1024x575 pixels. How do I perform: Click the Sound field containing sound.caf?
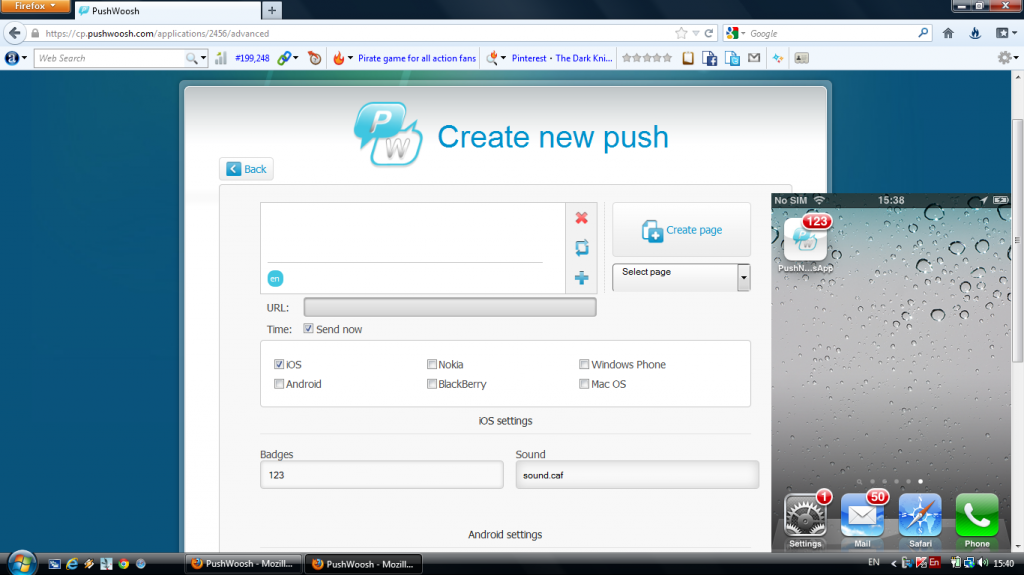(637, 475)
